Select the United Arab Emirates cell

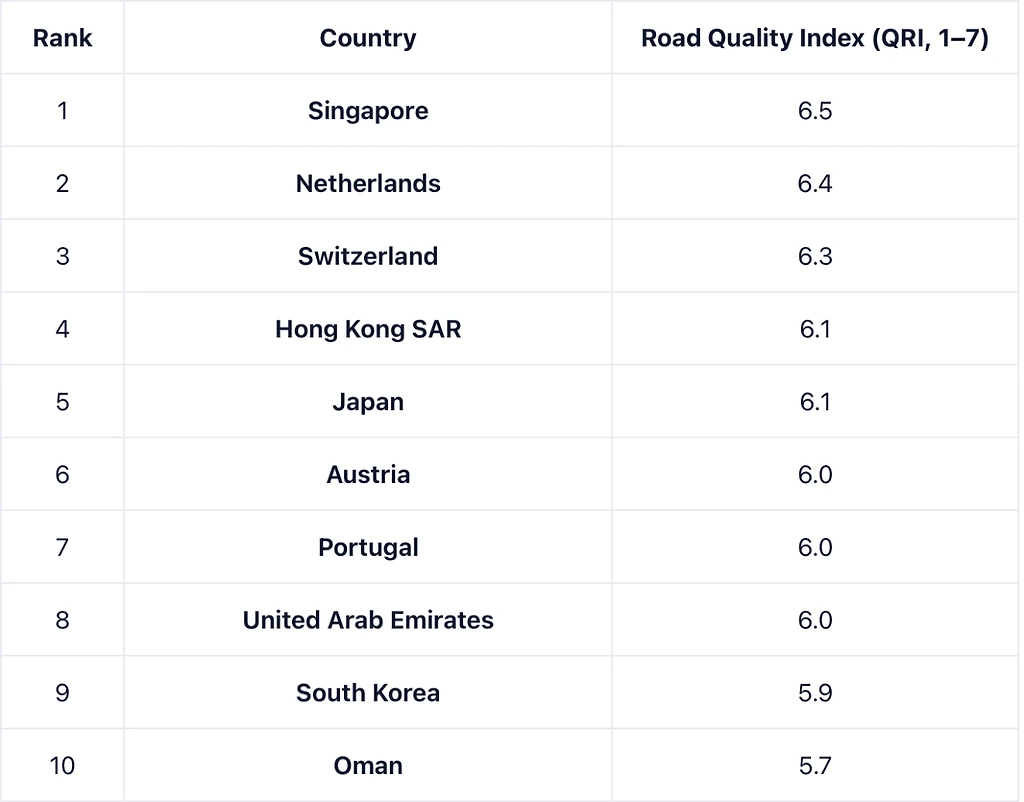click(368, 620)
